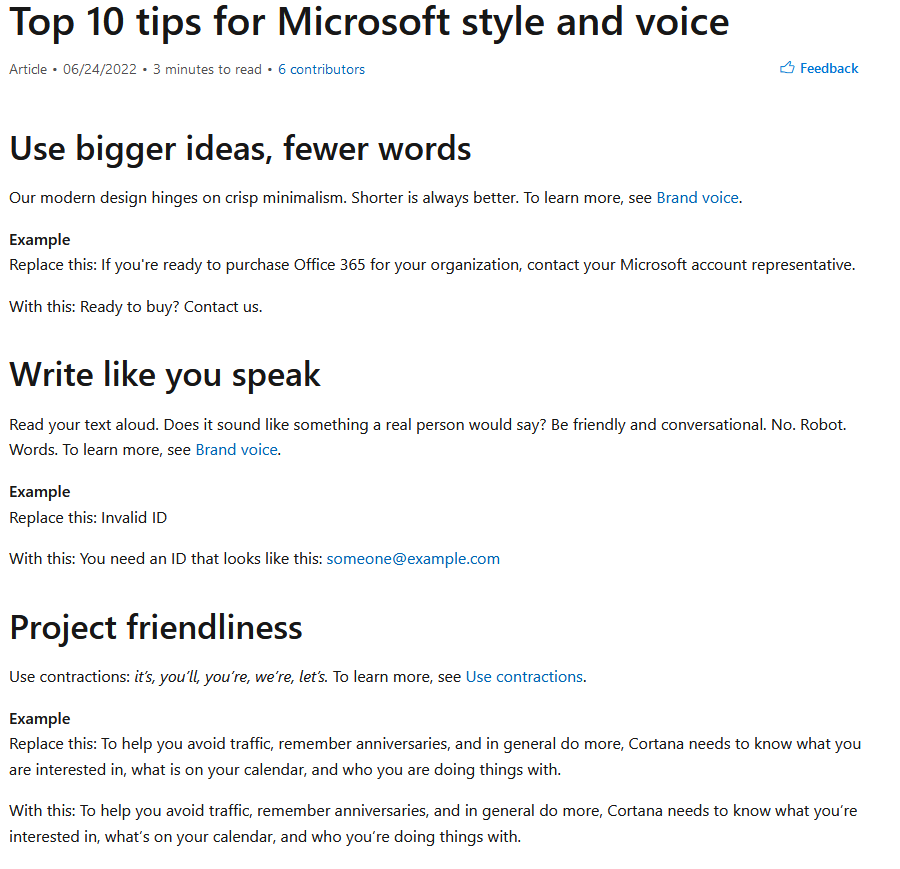Follow Brand voice link under Write like you speak
The image size is (900, 869).
(236, 450)
